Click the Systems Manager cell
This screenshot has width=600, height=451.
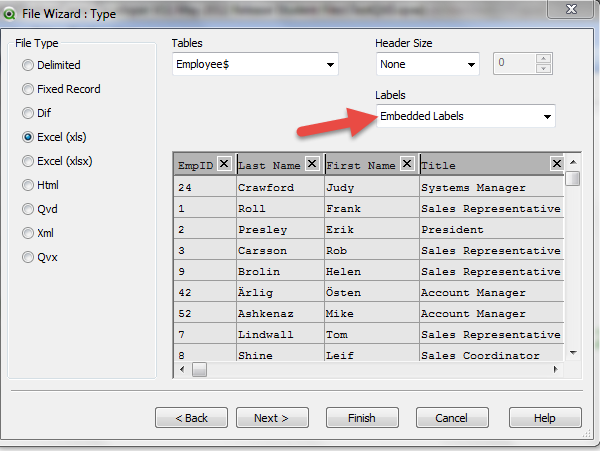(492, 187)
